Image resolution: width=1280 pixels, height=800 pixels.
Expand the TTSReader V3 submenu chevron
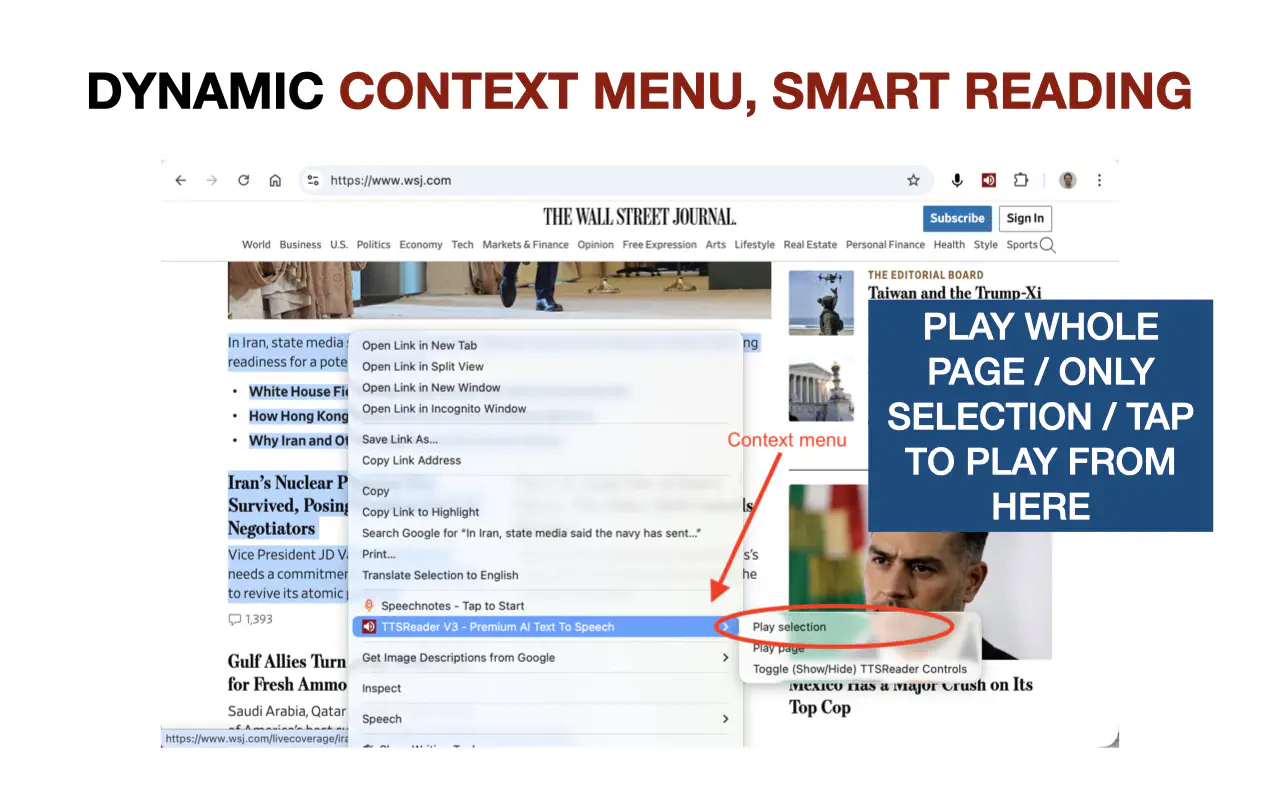[727, 626]
